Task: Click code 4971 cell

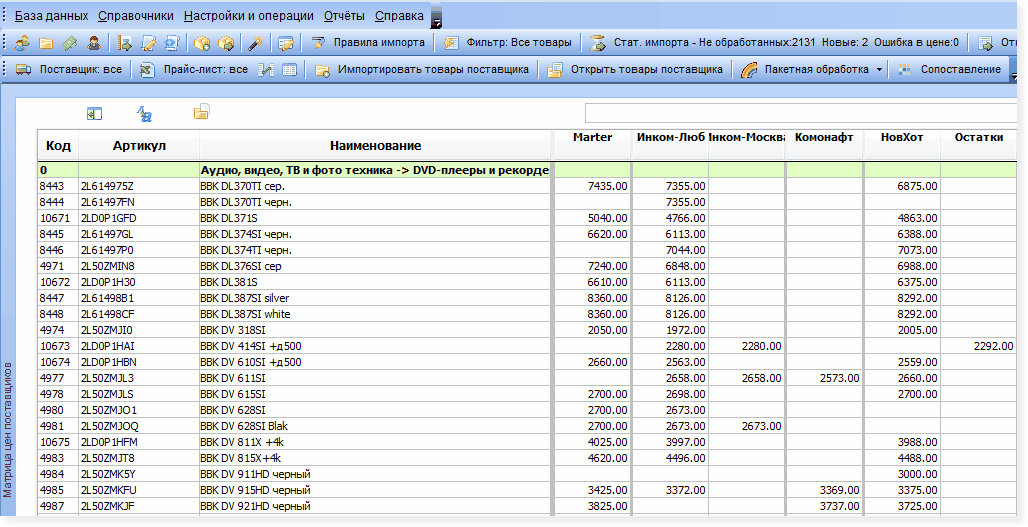Action: [58, 266]
